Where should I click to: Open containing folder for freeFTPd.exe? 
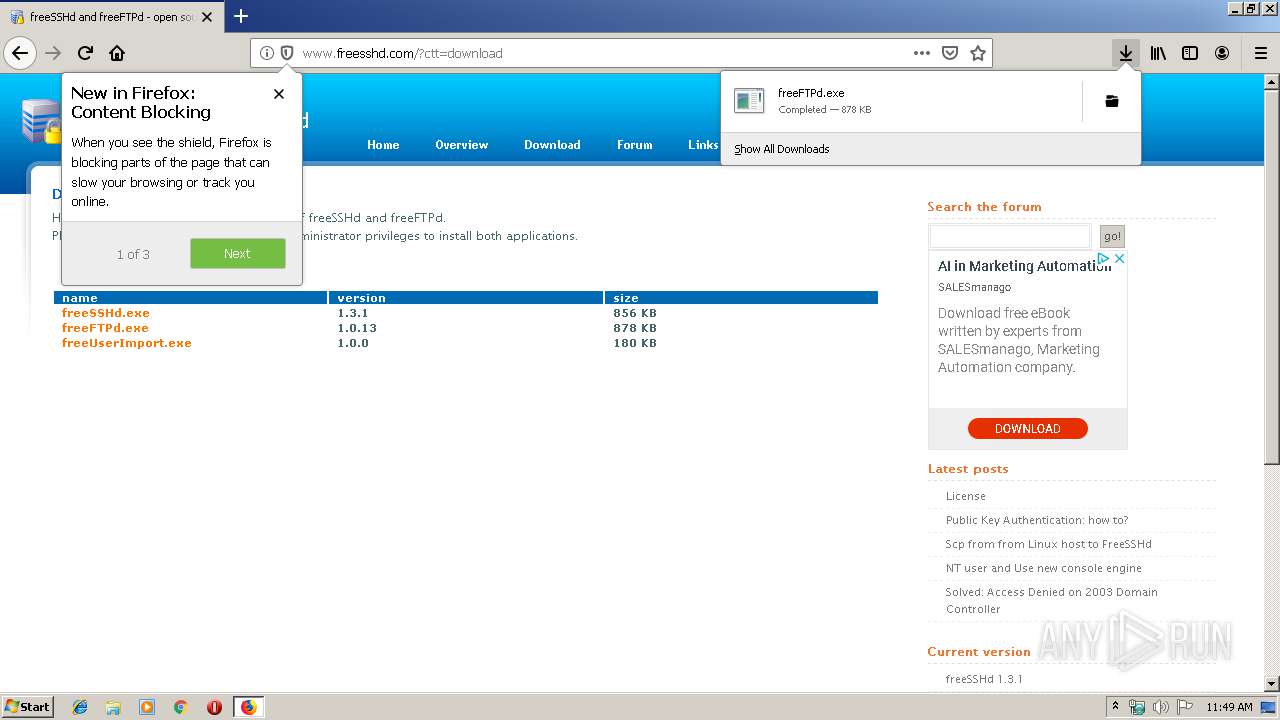click(x=1111, y=101)
